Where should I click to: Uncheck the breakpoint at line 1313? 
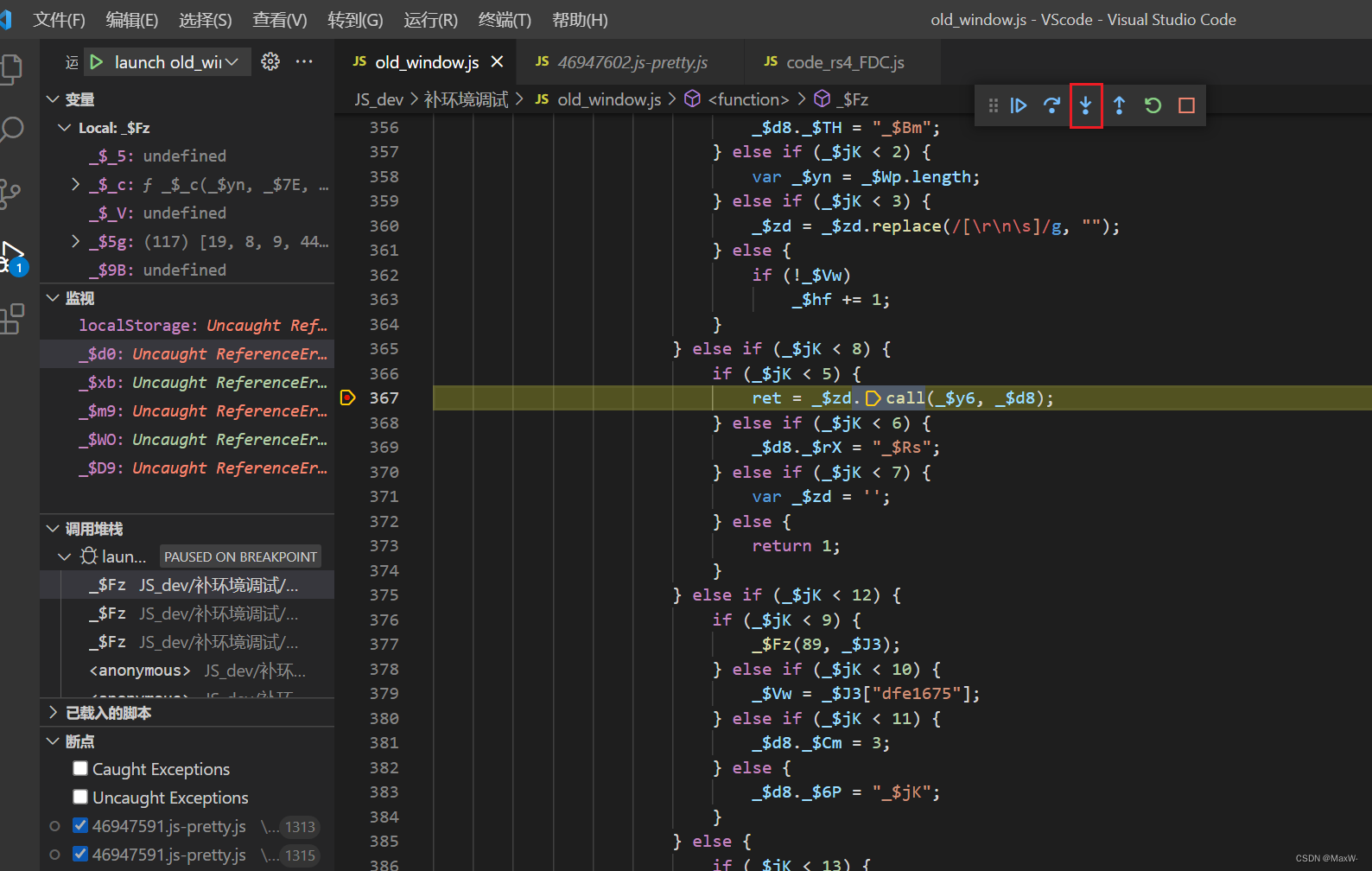pyautogui.click(x=80, y=825)
